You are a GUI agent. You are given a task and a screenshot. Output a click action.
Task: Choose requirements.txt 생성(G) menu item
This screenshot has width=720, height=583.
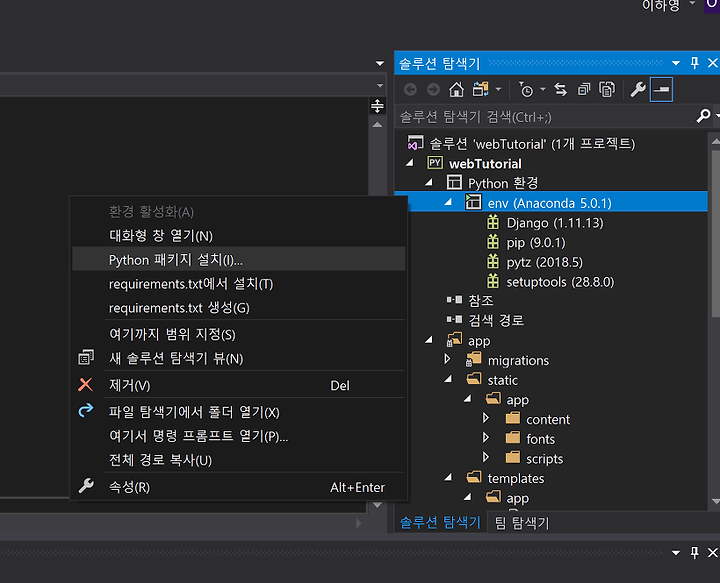(x=239, y=308)
